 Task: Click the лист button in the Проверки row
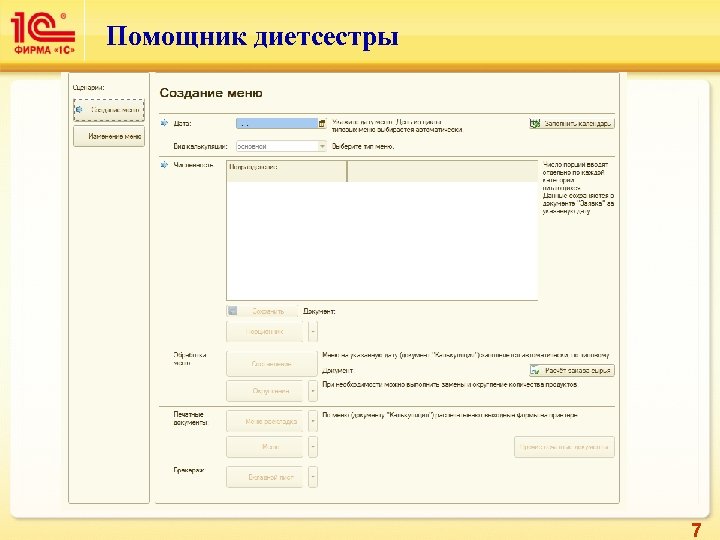[x=265, y=477]
